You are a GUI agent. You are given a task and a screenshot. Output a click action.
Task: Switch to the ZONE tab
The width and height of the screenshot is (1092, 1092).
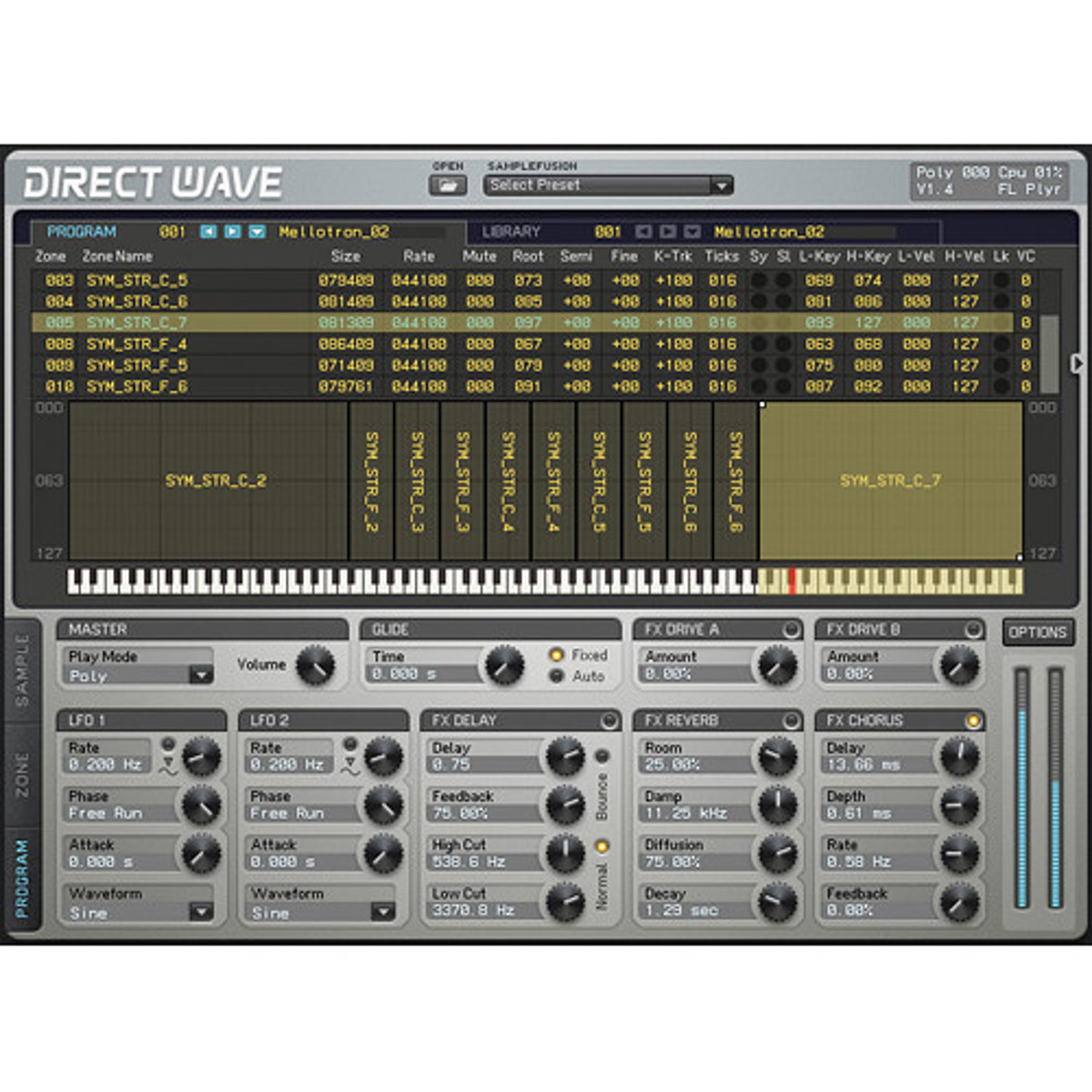(22, 774)
